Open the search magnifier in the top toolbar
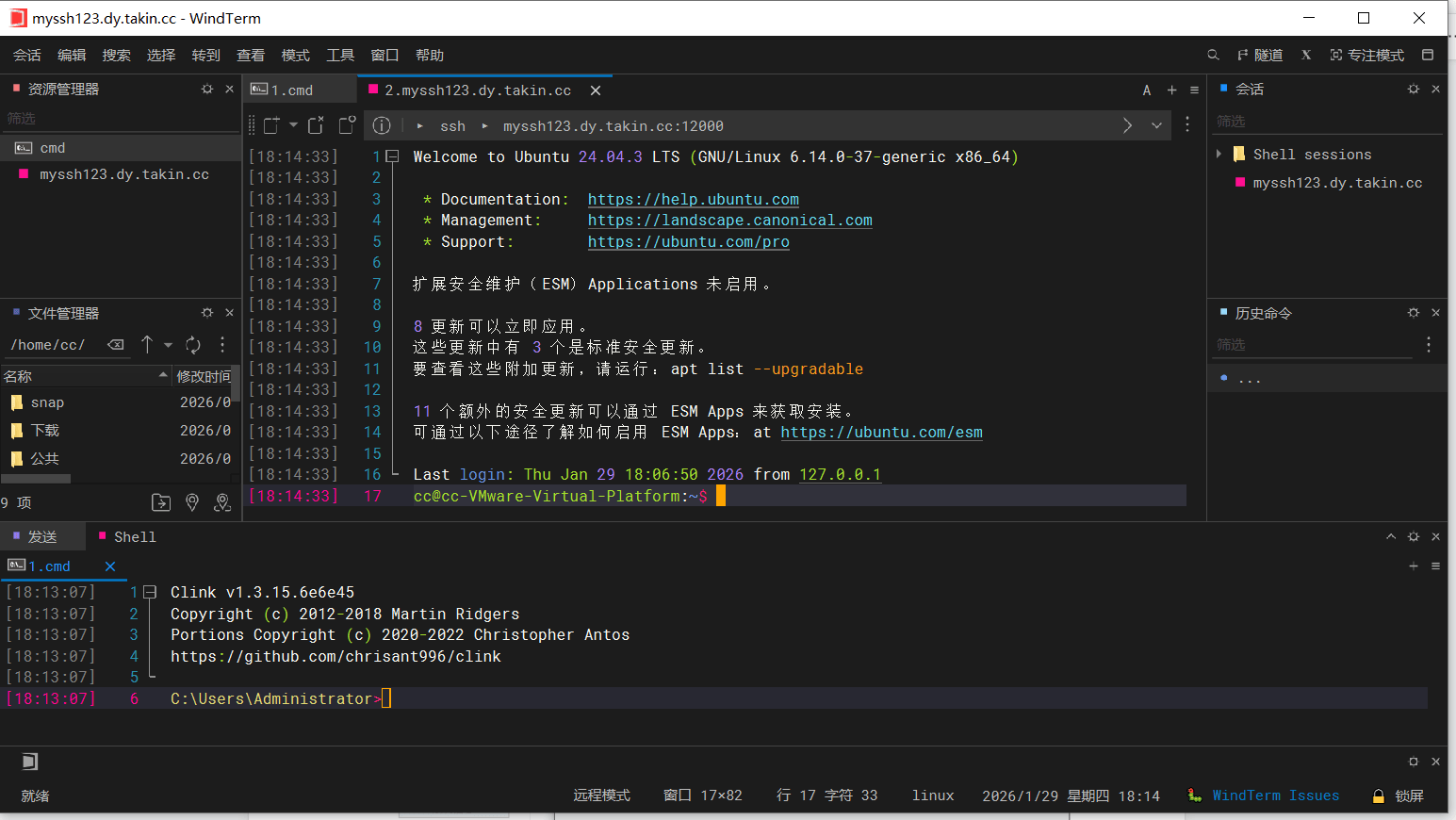 coord(1213,55)
